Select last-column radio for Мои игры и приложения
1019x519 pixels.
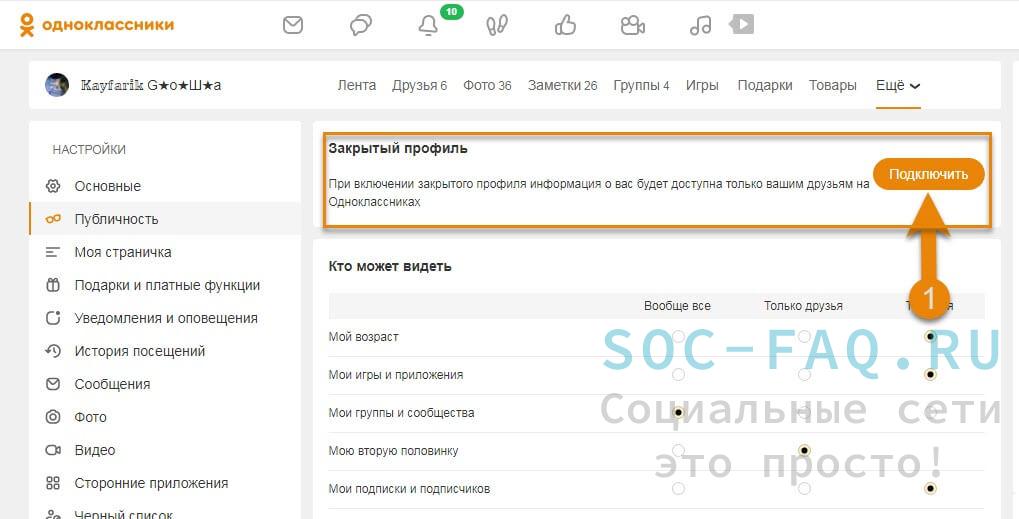click(931, 375)
